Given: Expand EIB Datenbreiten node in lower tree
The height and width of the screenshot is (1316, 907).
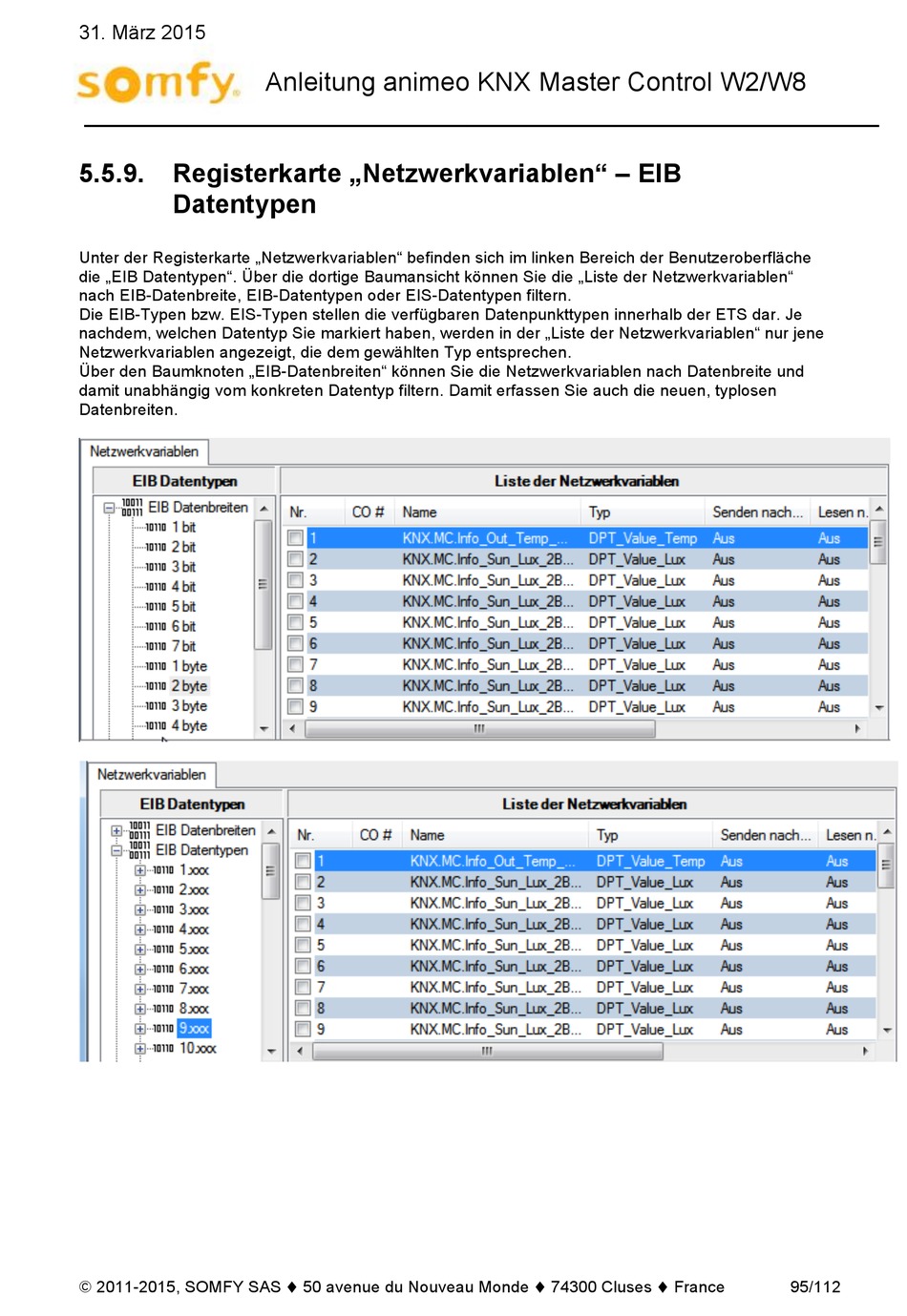Looking at the screenshot, I should point(116,830).
